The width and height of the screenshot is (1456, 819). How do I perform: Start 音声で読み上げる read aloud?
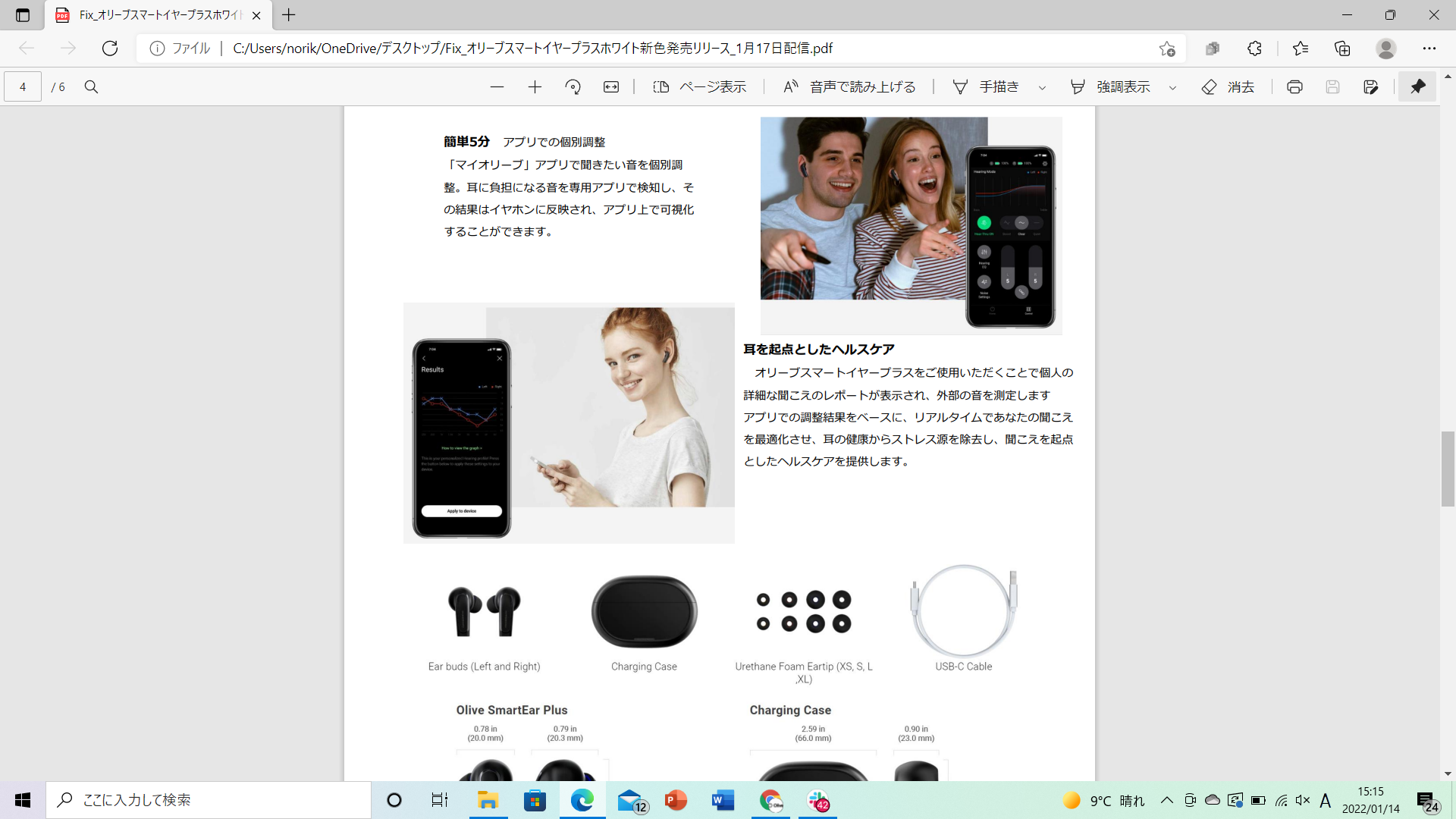pos(849,87)
